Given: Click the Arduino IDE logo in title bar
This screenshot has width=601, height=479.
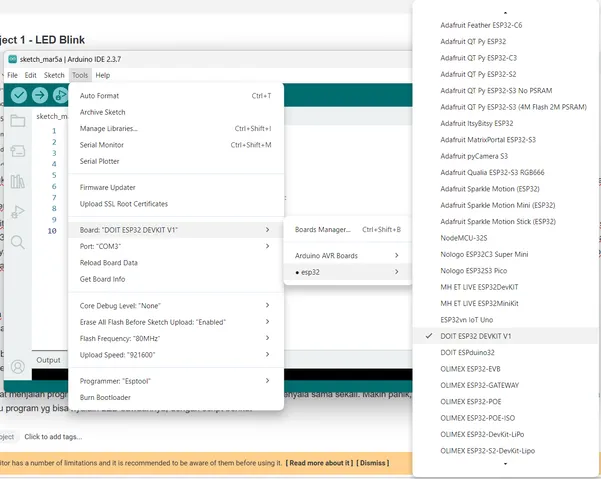Looking at the screenshot, I should point(13,59).
